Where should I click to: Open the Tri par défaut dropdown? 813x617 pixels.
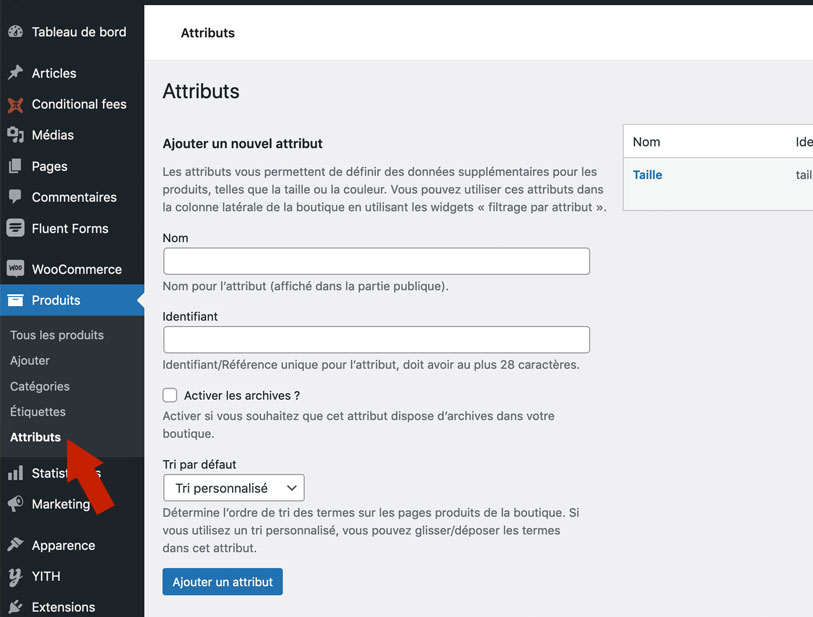(233, 488)
